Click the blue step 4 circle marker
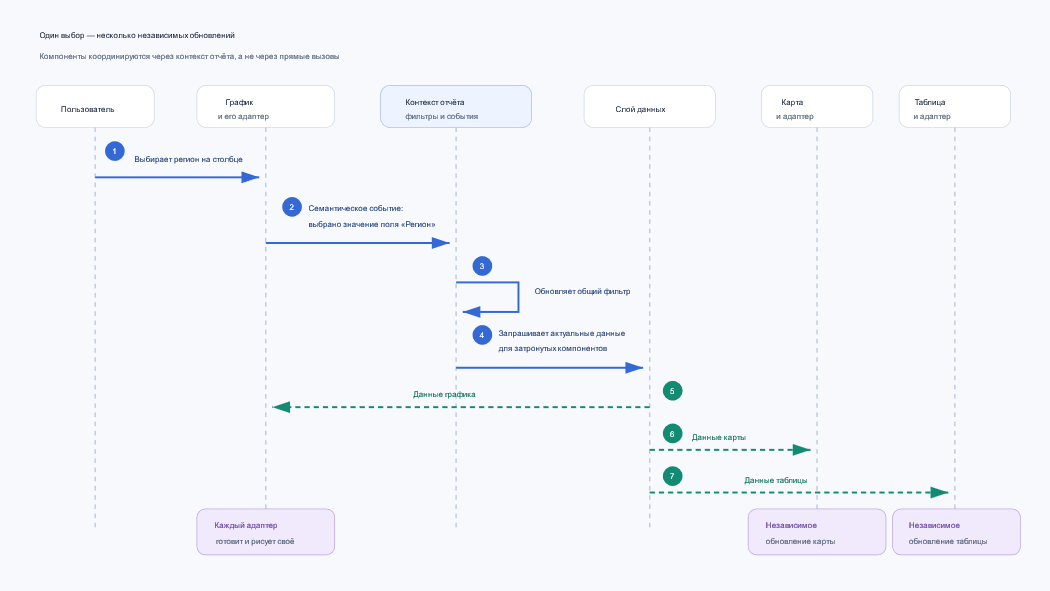This screenshot has height=591, width=1050. (x=482, y=335)
